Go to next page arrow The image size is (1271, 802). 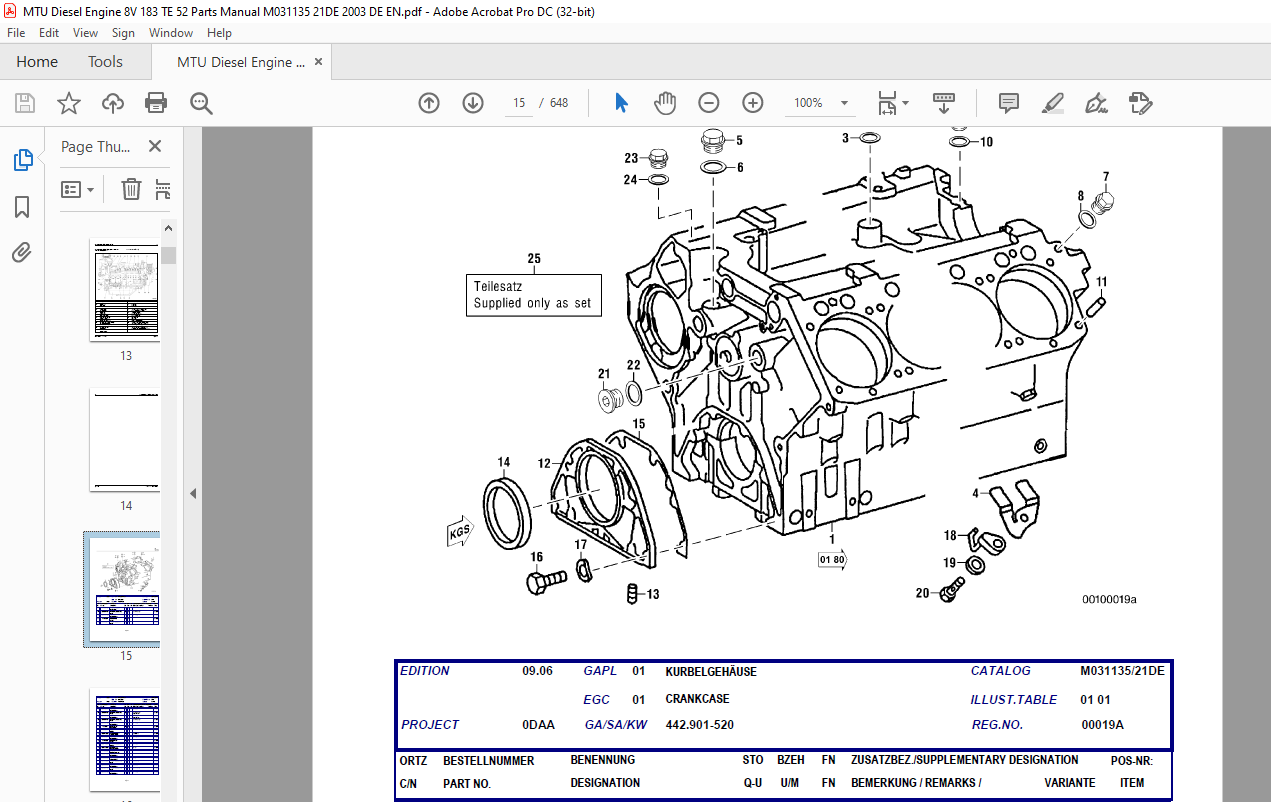[473, 103]
